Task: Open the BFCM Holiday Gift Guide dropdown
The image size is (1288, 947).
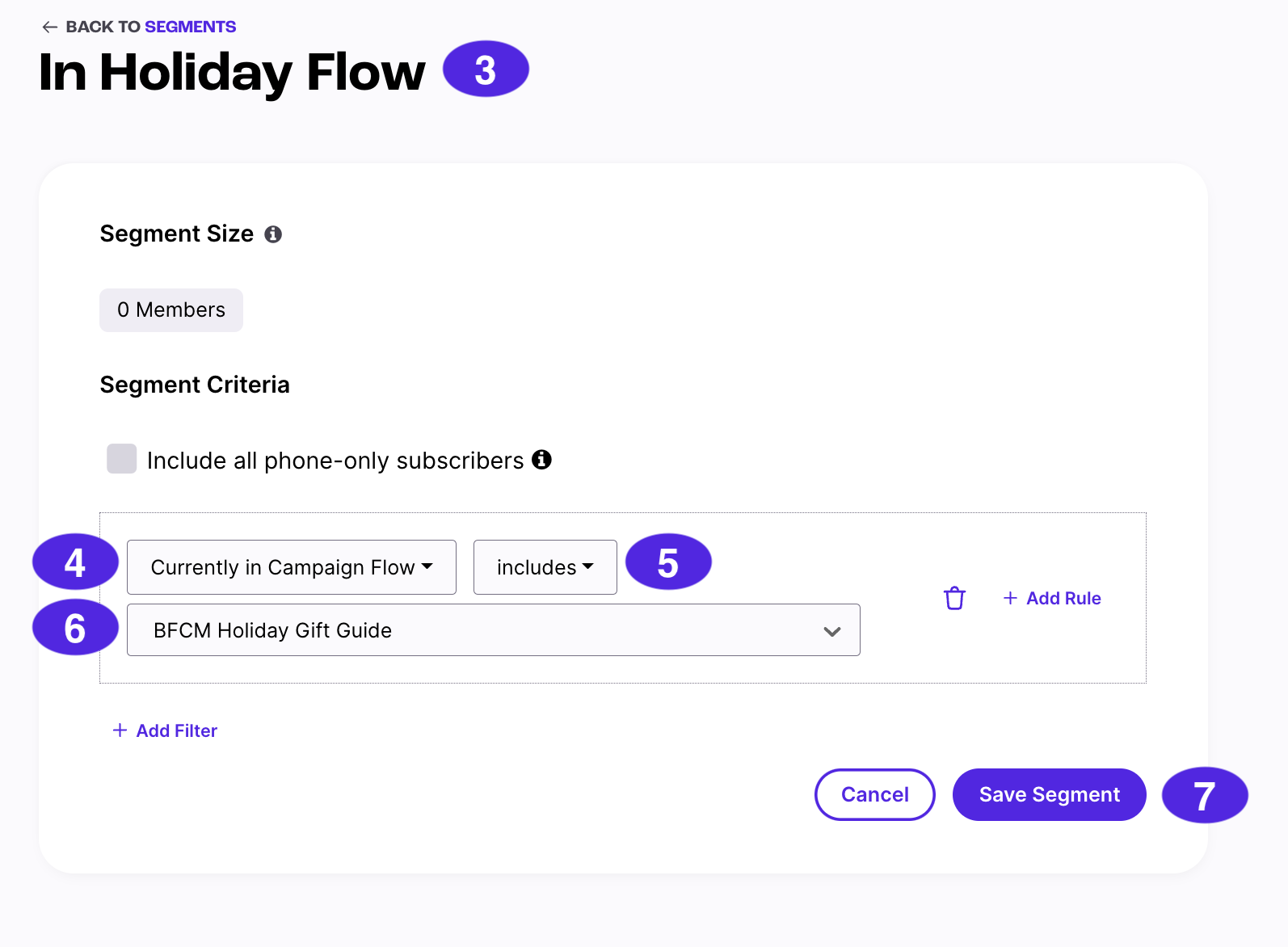Action: pyautogui.click(x=493, y=631)
